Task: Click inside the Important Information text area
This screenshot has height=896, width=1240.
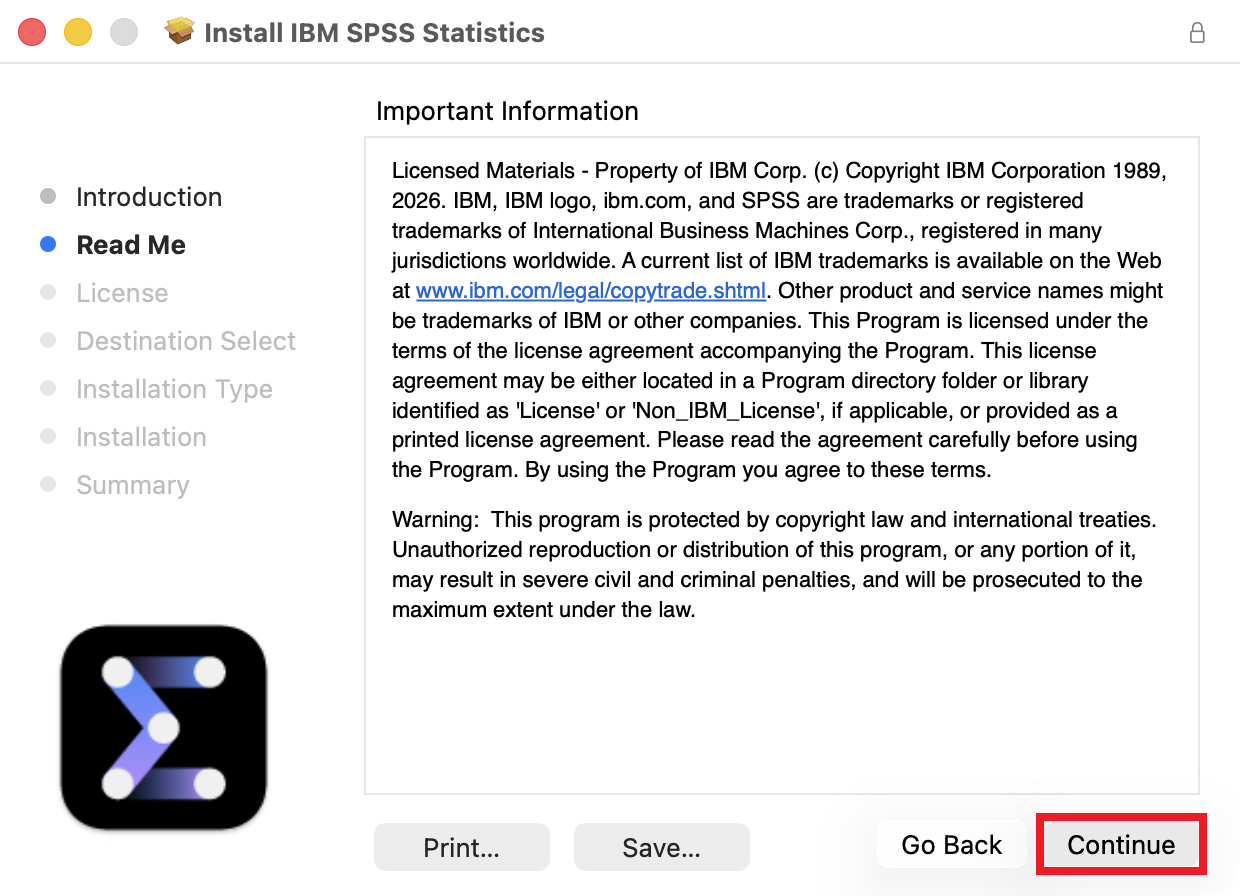Action: click(x=782, y=465)
